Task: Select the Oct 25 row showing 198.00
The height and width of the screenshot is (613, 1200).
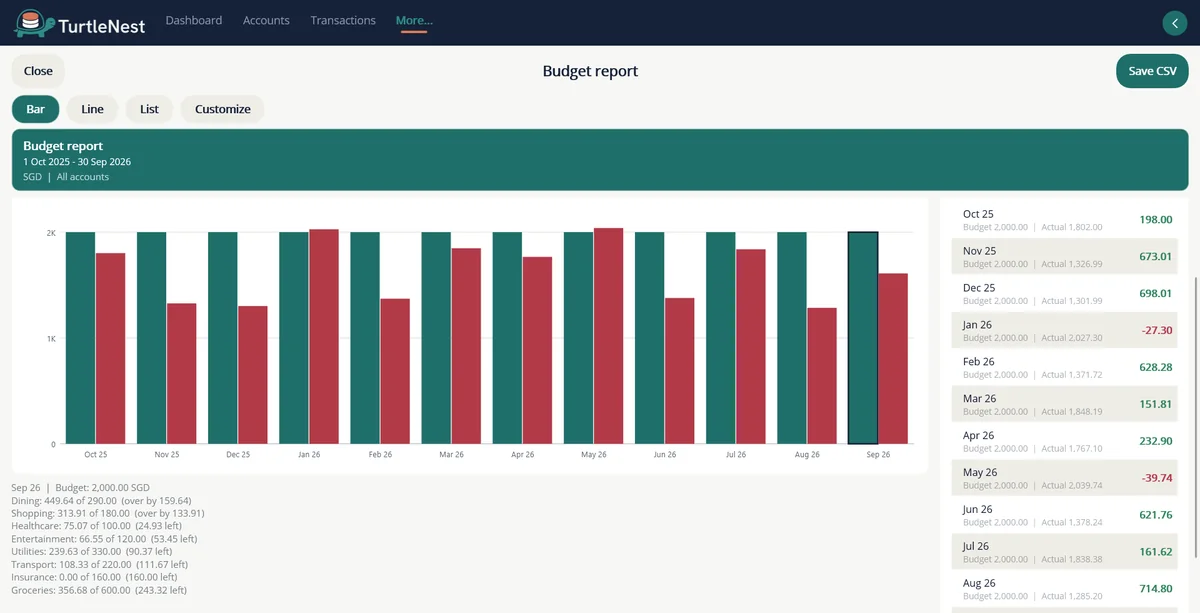Action: (x=1066, y=220)
